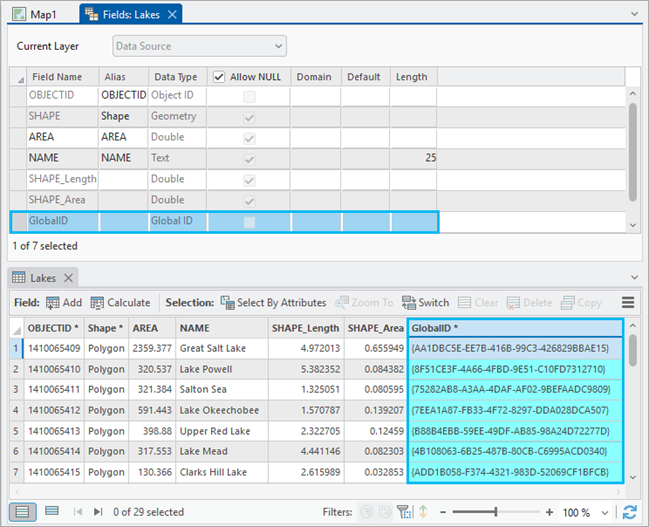Show selected records view
The image size is (649, 527).
click(x=51, y=512)
